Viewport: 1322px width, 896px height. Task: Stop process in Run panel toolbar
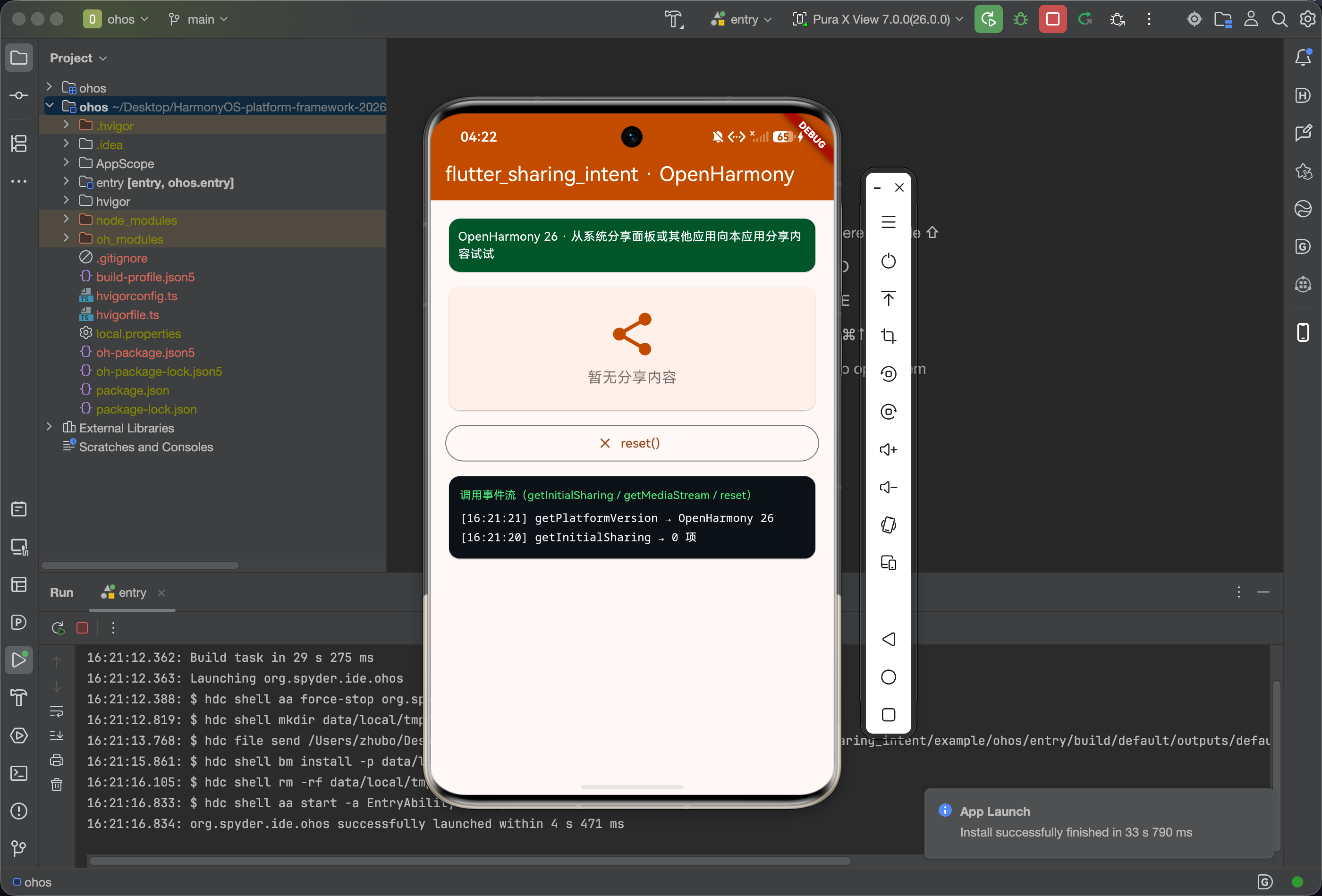pyautogui.click(x=82, y=628)
